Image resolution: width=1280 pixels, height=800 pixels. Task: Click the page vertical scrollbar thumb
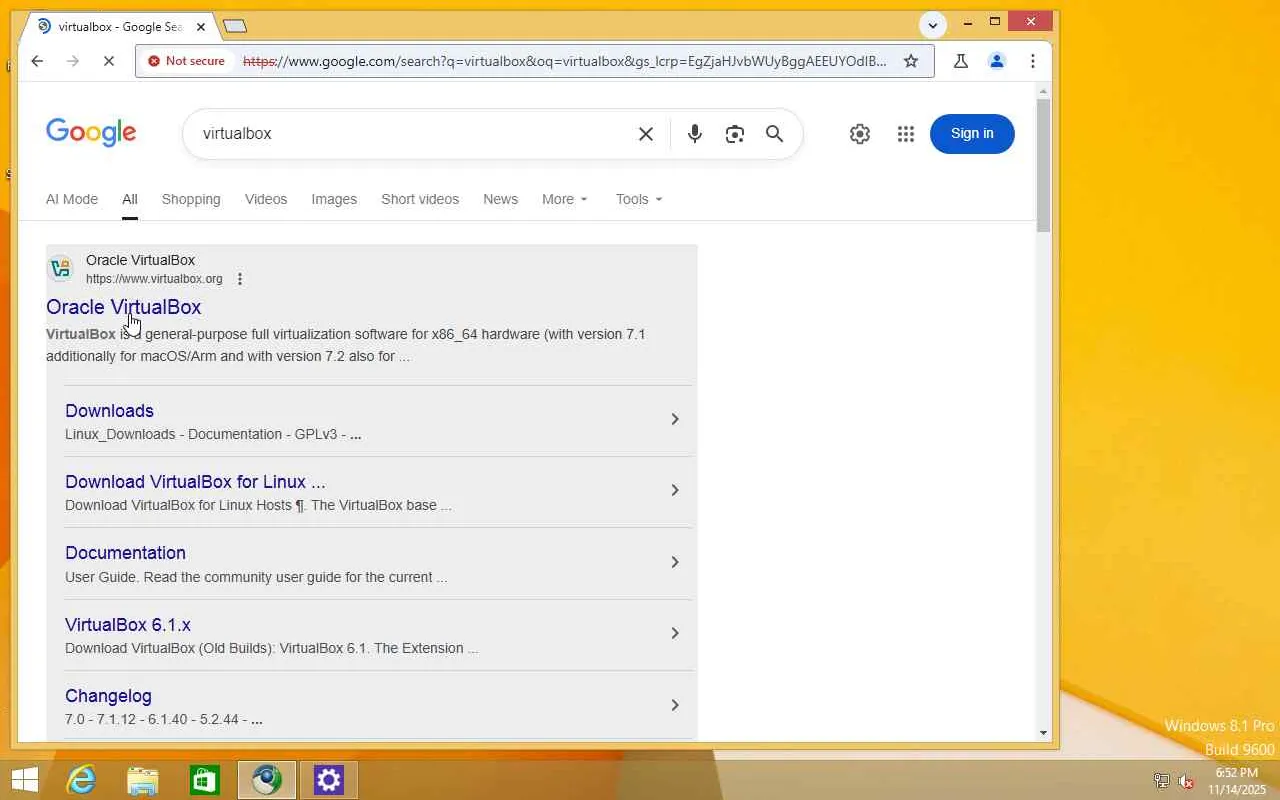(x=1043, y=165)
